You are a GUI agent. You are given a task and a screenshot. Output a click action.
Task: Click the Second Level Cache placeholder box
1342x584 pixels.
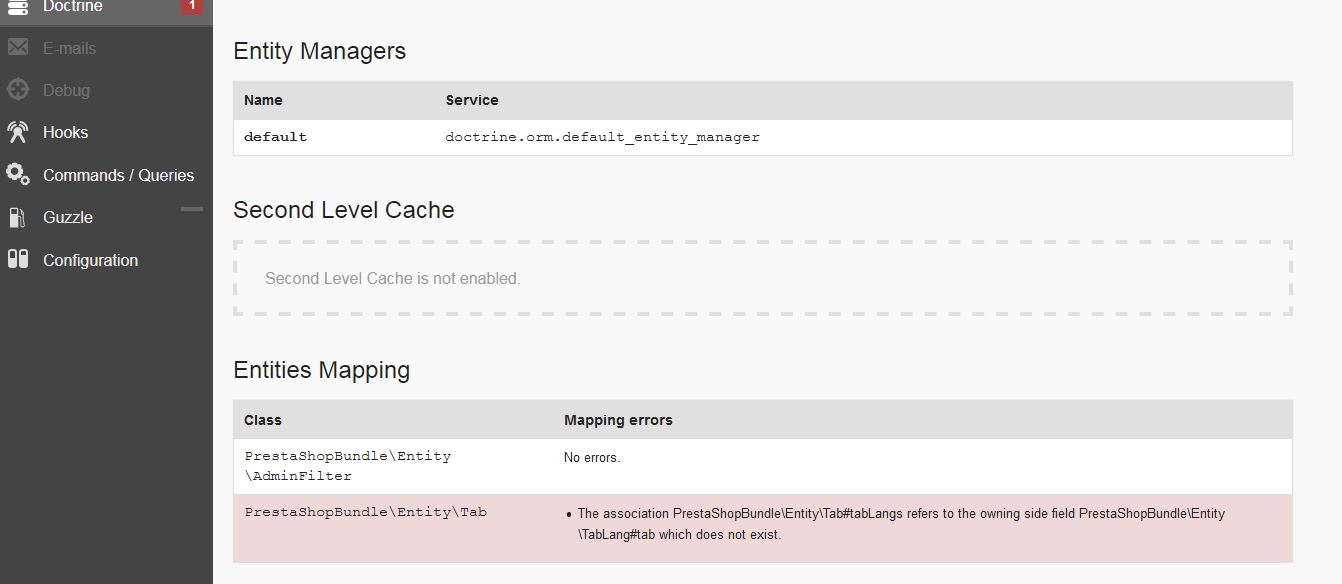[762, 277]
